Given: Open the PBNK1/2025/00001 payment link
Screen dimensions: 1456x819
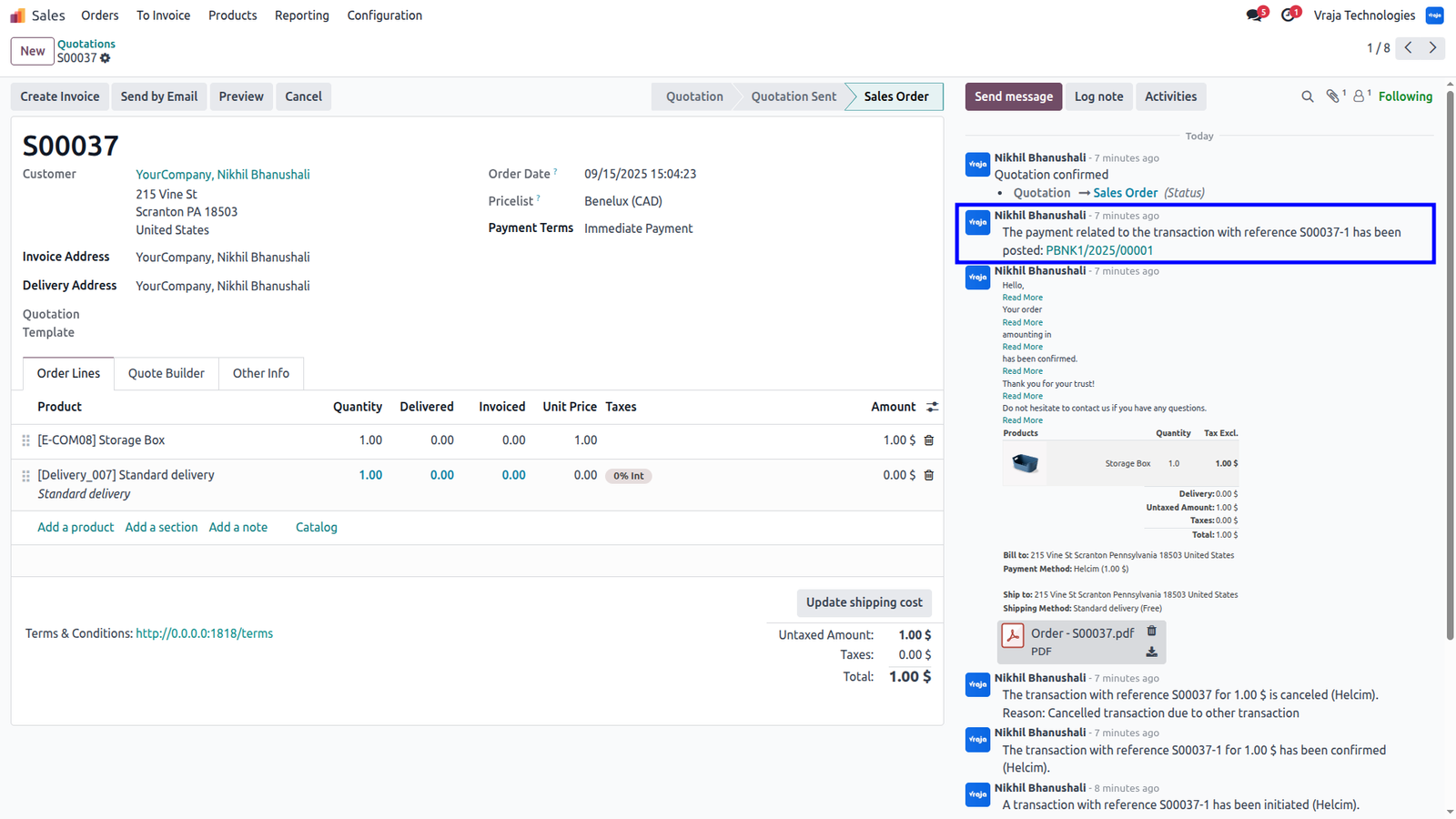Looking at the screenshot, I should click(x=1099, y=250).
